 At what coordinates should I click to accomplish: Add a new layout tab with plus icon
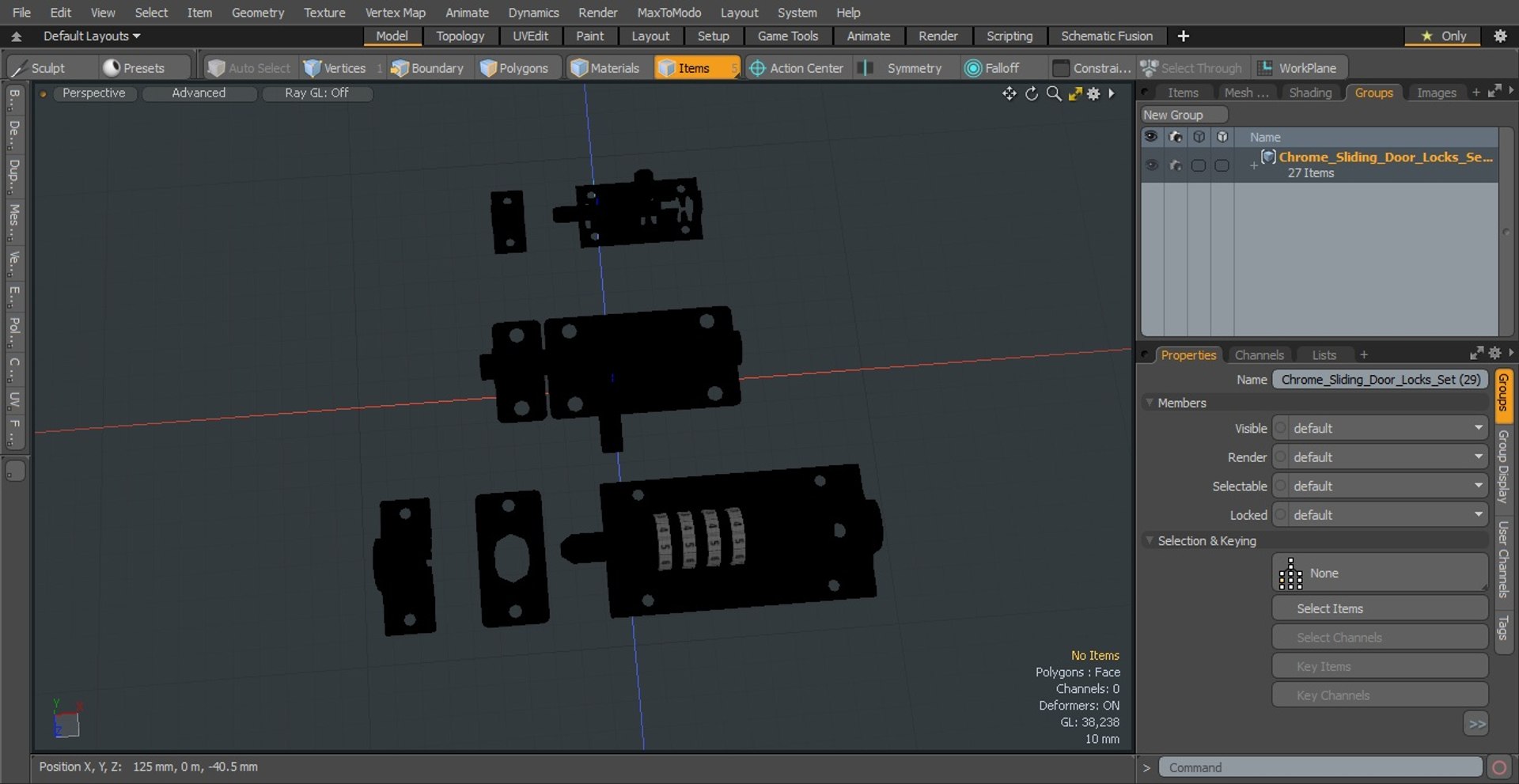pyautogui.click(x=1183, y=36)
